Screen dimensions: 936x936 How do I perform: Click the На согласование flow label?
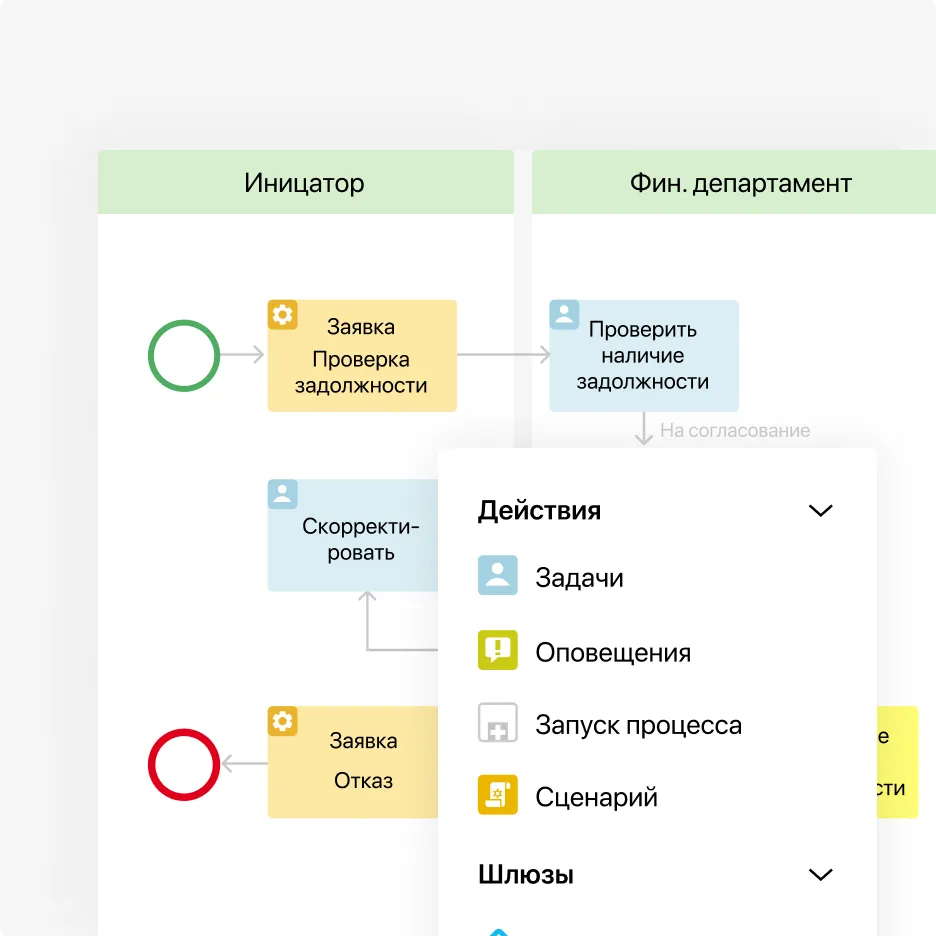(x=735, y=430)
